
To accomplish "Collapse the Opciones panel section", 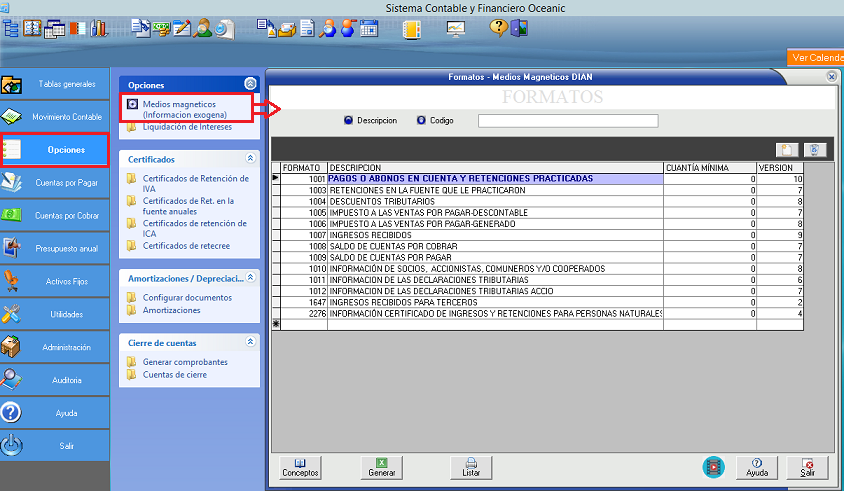I will 250,85.
